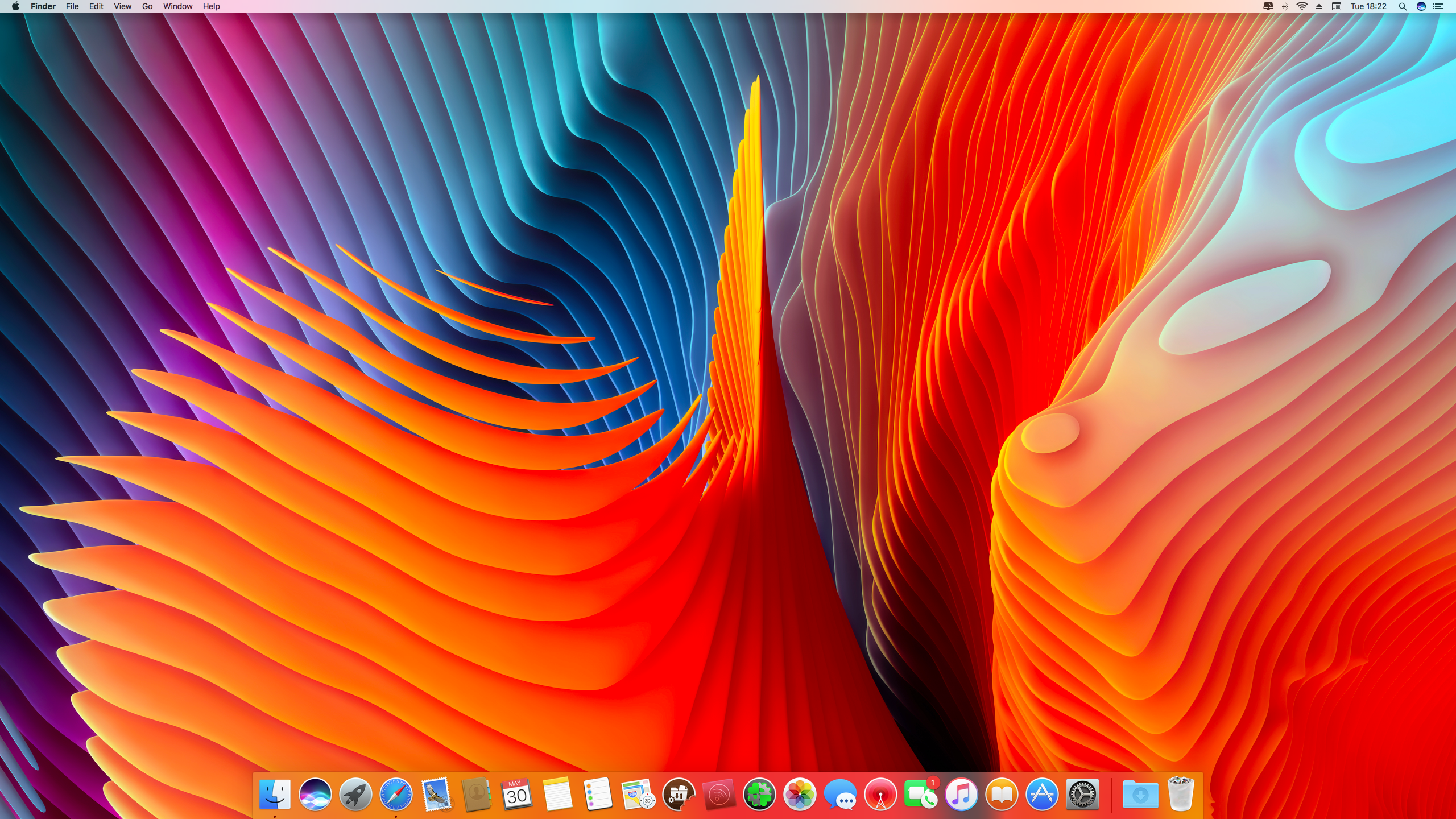This screenshot has height=819, width=1456.
Task: Open Safari from the dock
Action: coord(396,794)
